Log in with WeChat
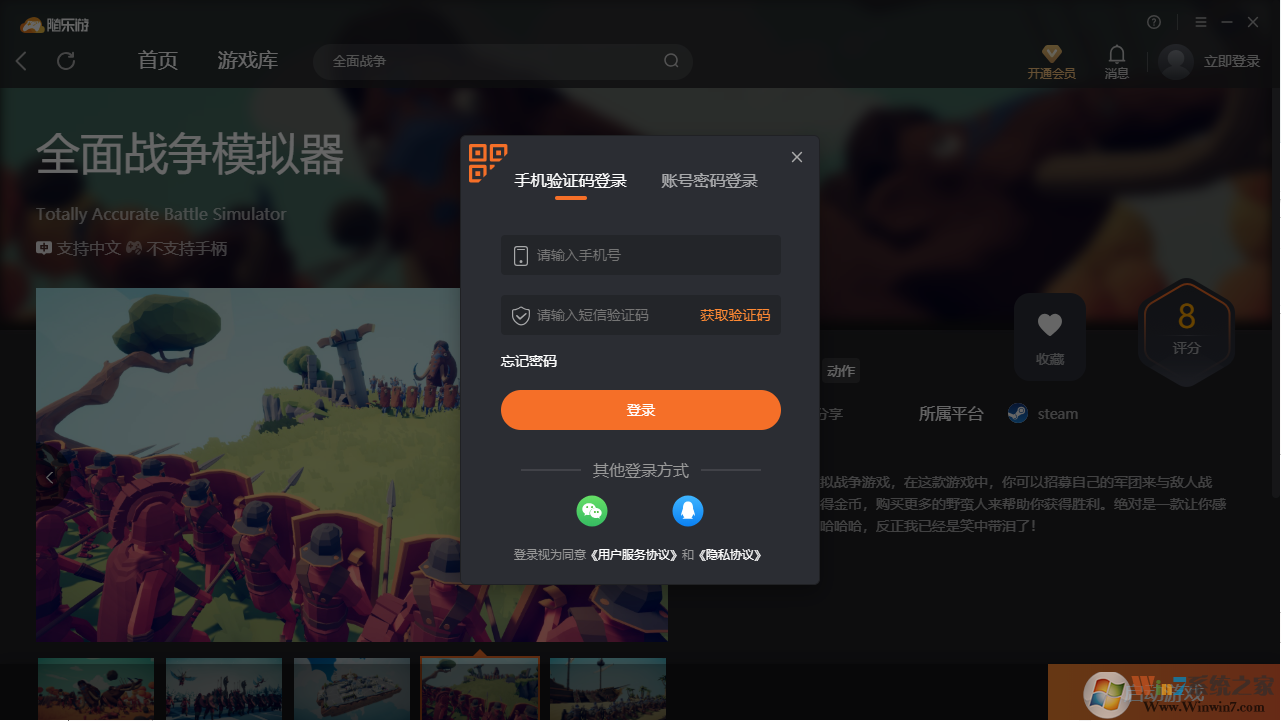1281x721 pixels. click(x=592, y=510)
